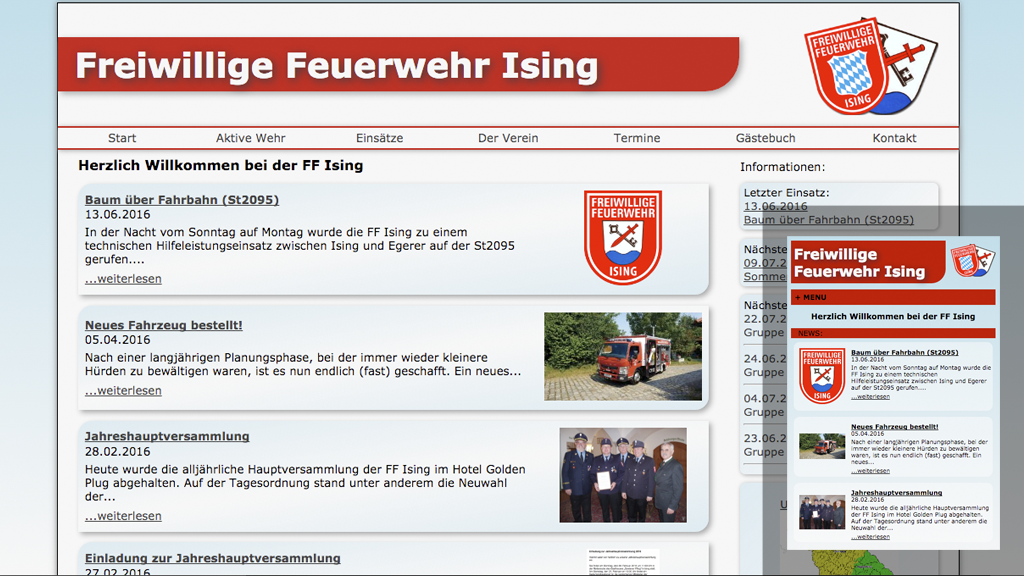Open the Der Verein menu item
Image resolution: width=1024 pixels, height=576 pixels.
(508, 138)
